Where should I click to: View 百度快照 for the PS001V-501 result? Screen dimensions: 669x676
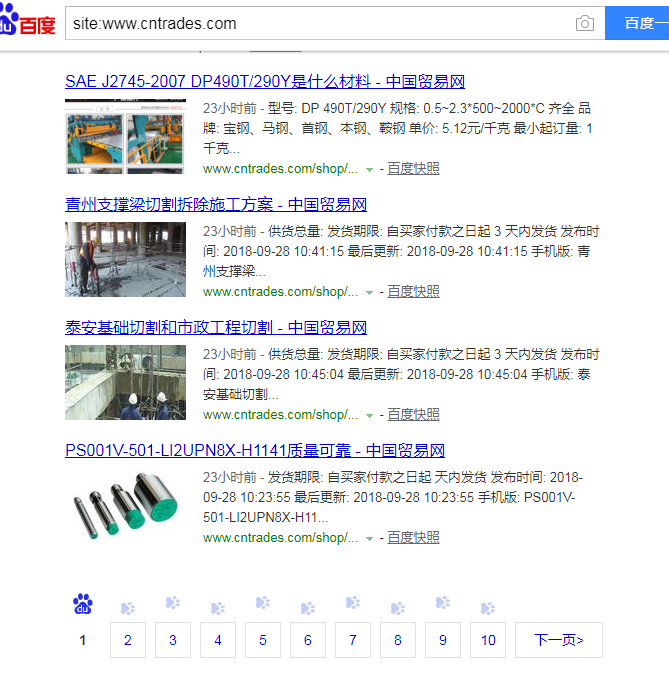click(413, 538)
